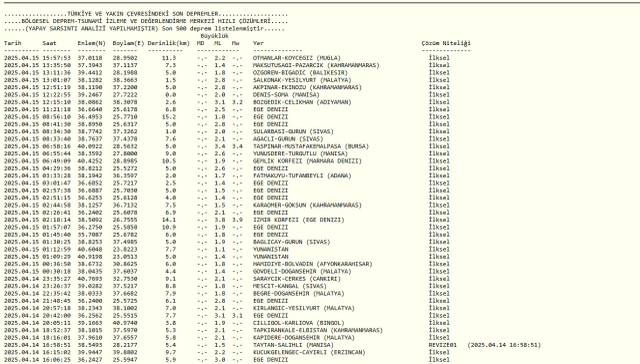
Task: Click the 'Boylam(E)' column header
Action: 129,43
